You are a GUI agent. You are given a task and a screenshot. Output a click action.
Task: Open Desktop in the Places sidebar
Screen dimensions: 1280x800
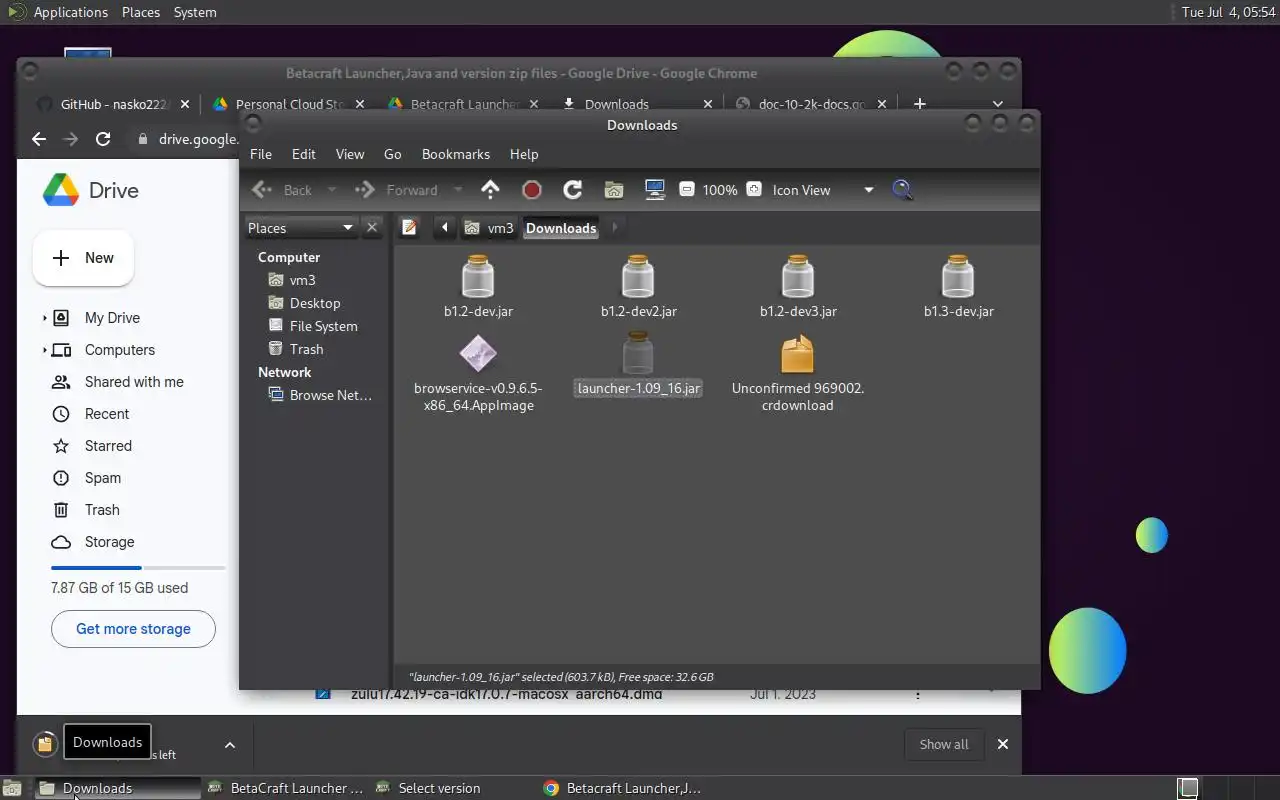tap(314, 303)
